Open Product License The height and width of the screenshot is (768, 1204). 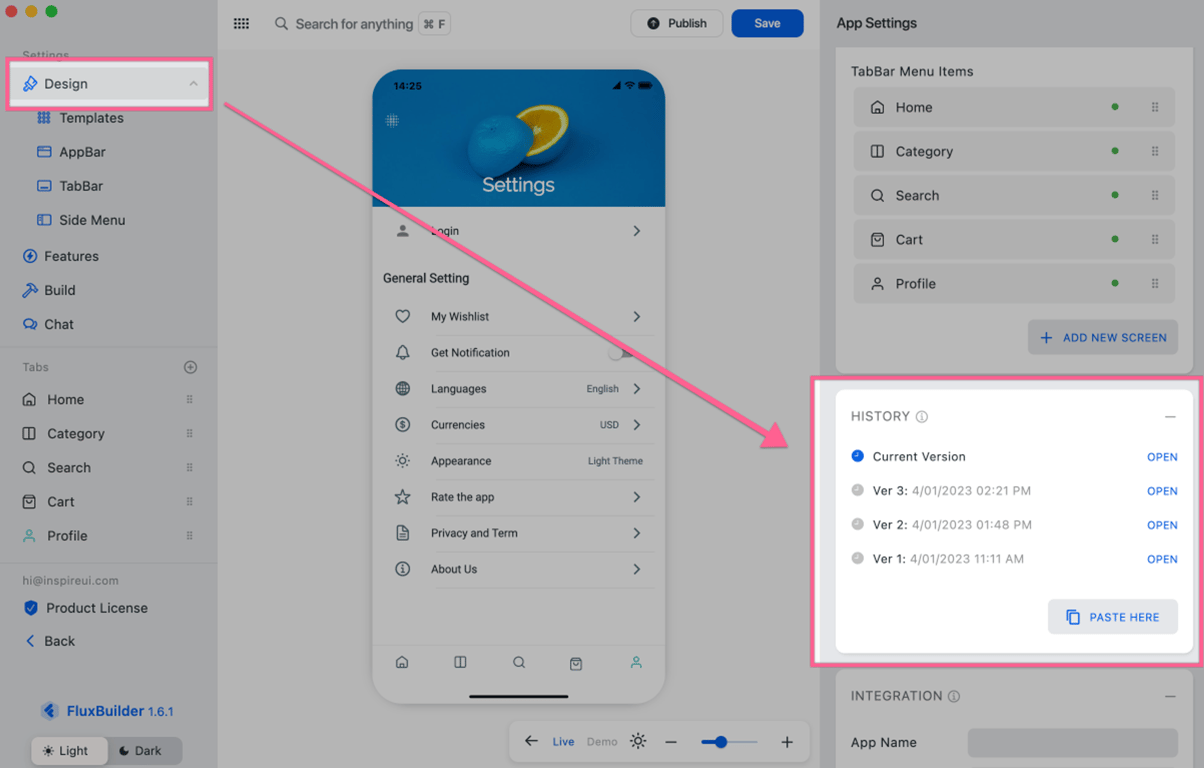pyautogui.click(x=96, y=608)
